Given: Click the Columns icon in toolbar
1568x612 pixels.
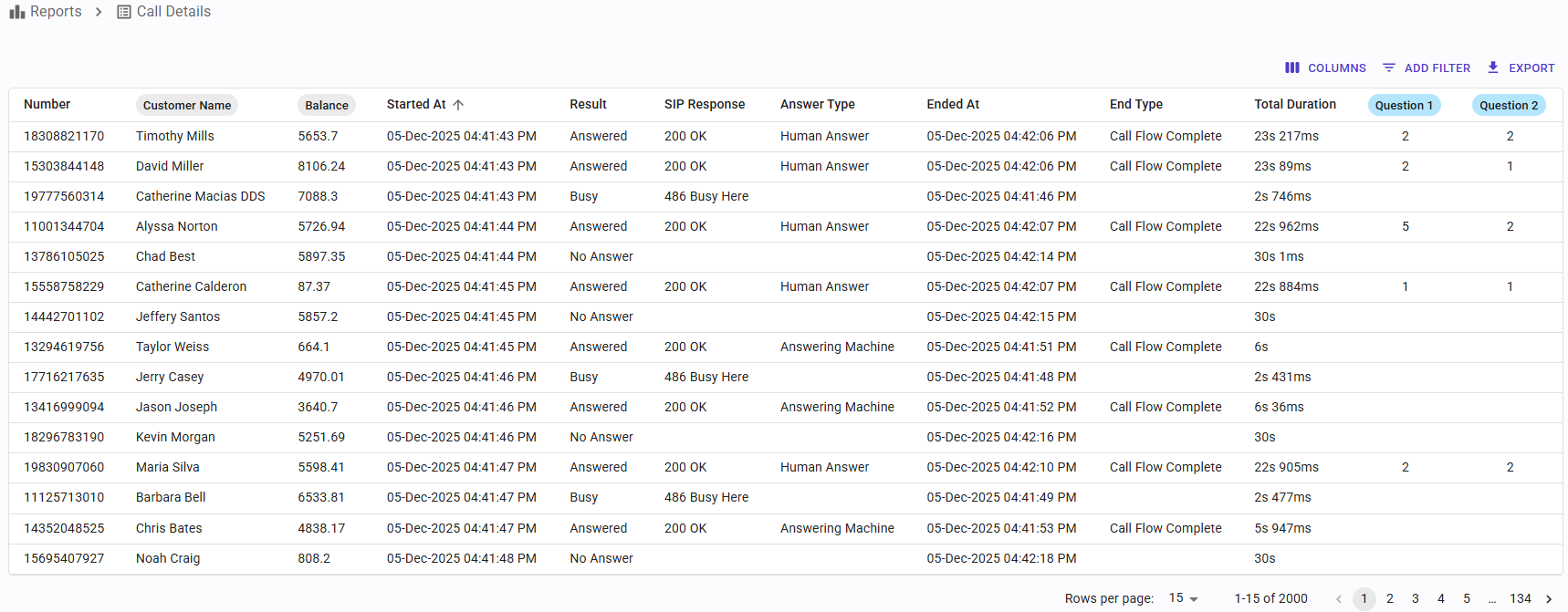Looking at the screenshot, I should 1292,67.
